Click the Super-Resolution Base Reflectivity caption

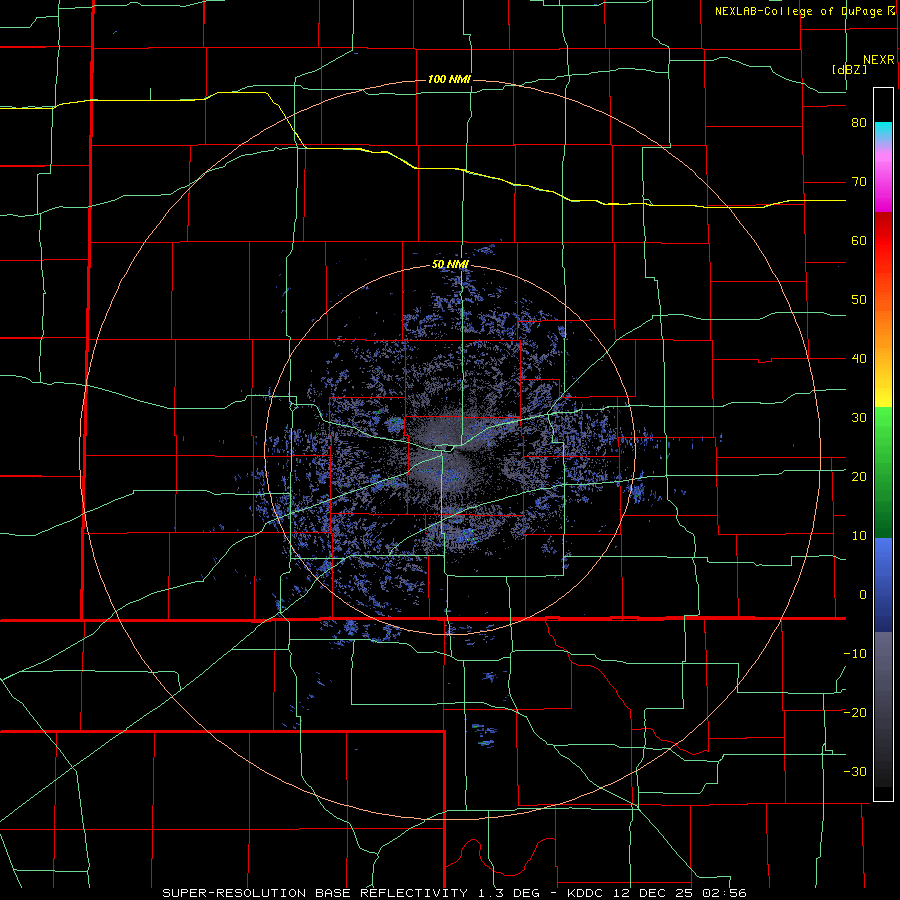point(454,893)
